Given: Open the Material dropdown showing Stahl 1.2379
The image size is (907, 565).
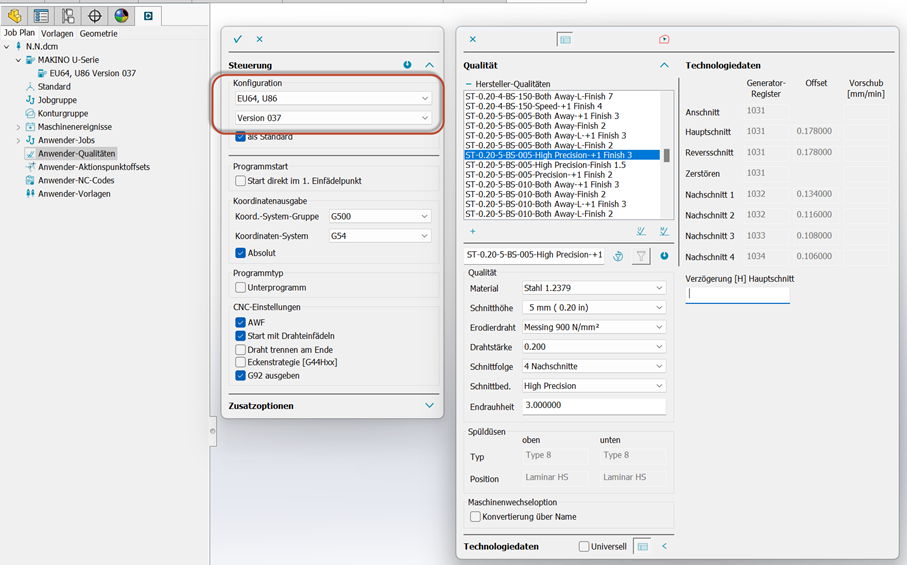Looking at the screenshot, I should point(594,288).
